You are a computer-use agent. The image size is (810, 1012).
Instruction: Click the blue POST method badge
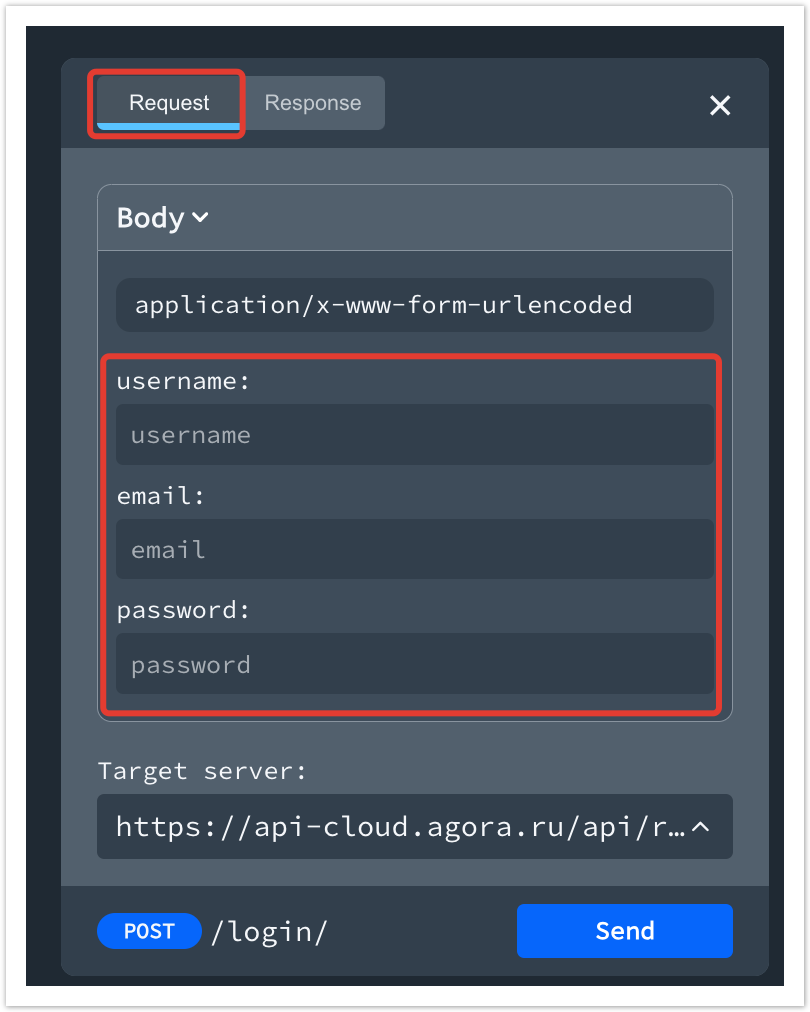pos(149,931)
